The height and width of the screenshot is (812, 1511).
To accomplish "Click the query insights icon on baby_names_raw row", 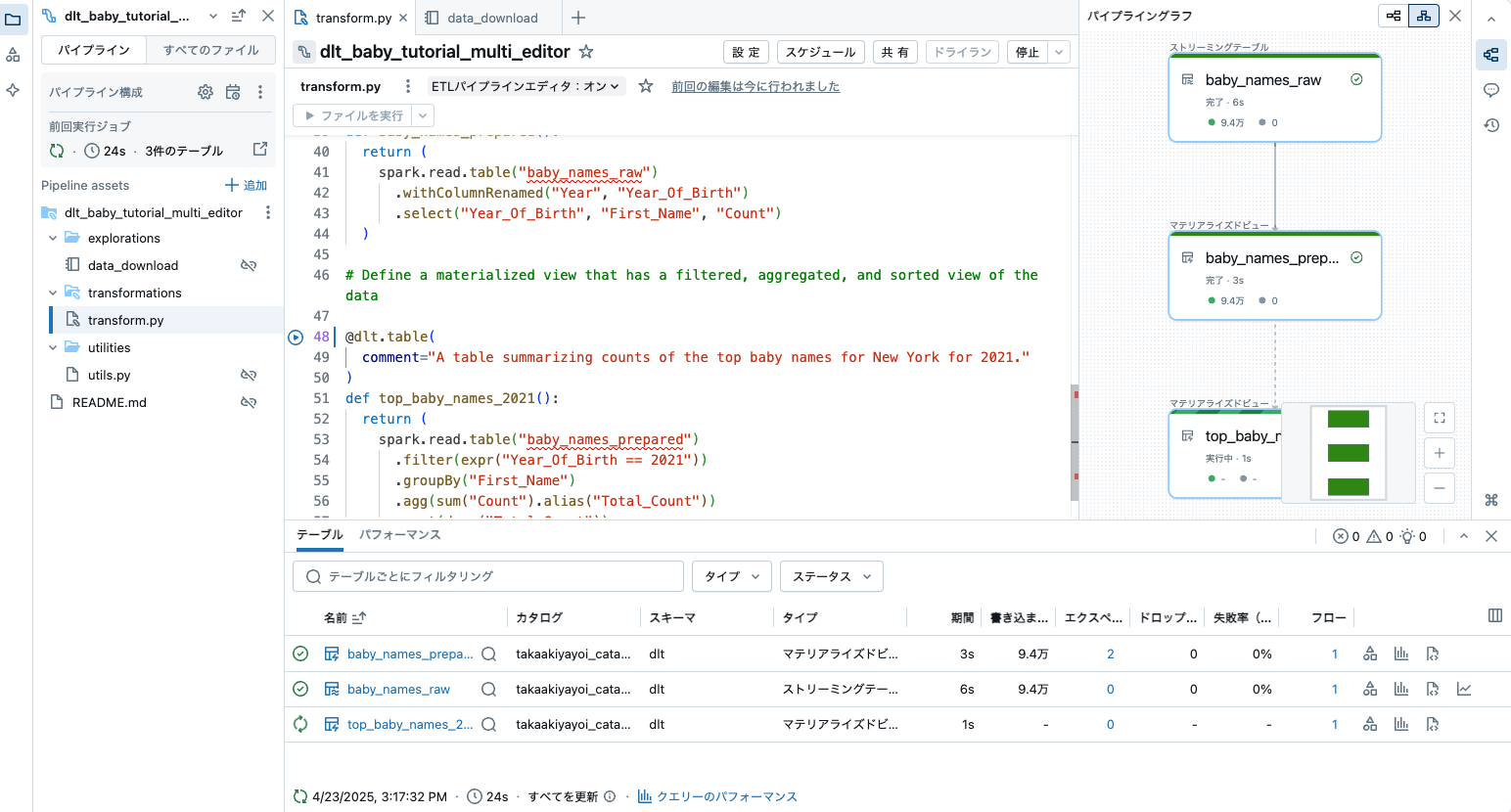I will click(x=1464, y=689).
